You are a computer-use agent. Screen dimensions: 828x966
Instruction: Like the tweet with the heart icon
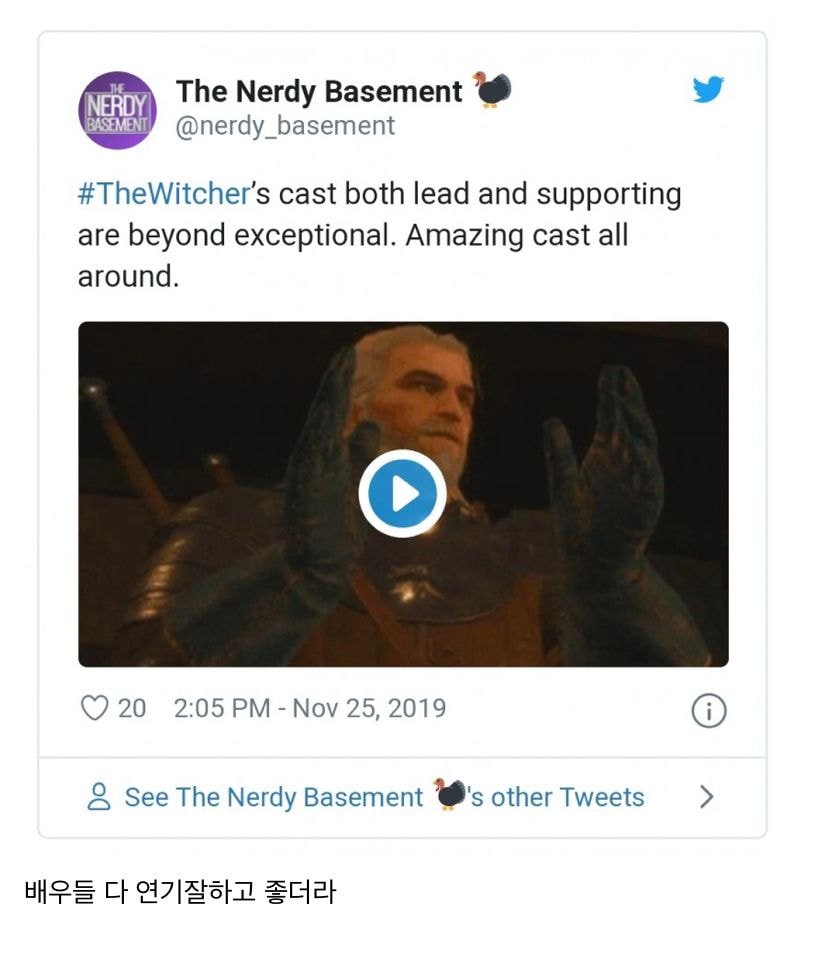(x=94, y=709)
